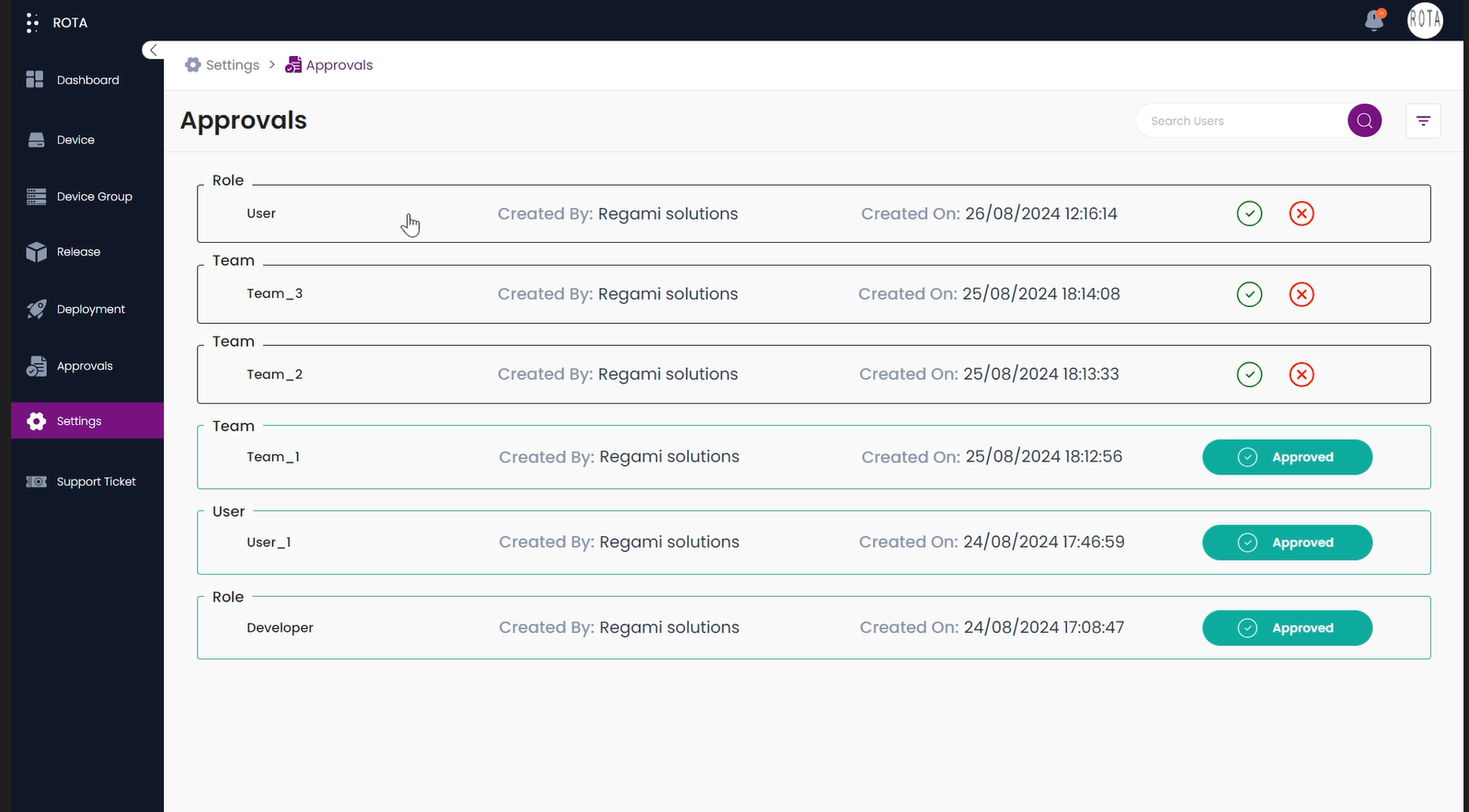Select the Developer role name
Viewport: 1469px width, 812px height.
280,628
